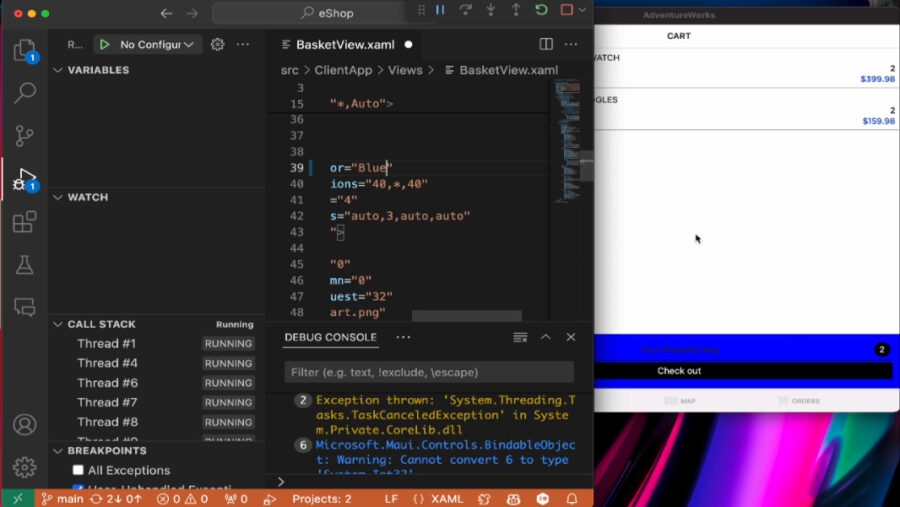Click the editor horizontal scrollbar
The image size is (900, 507).
[467, 315]
